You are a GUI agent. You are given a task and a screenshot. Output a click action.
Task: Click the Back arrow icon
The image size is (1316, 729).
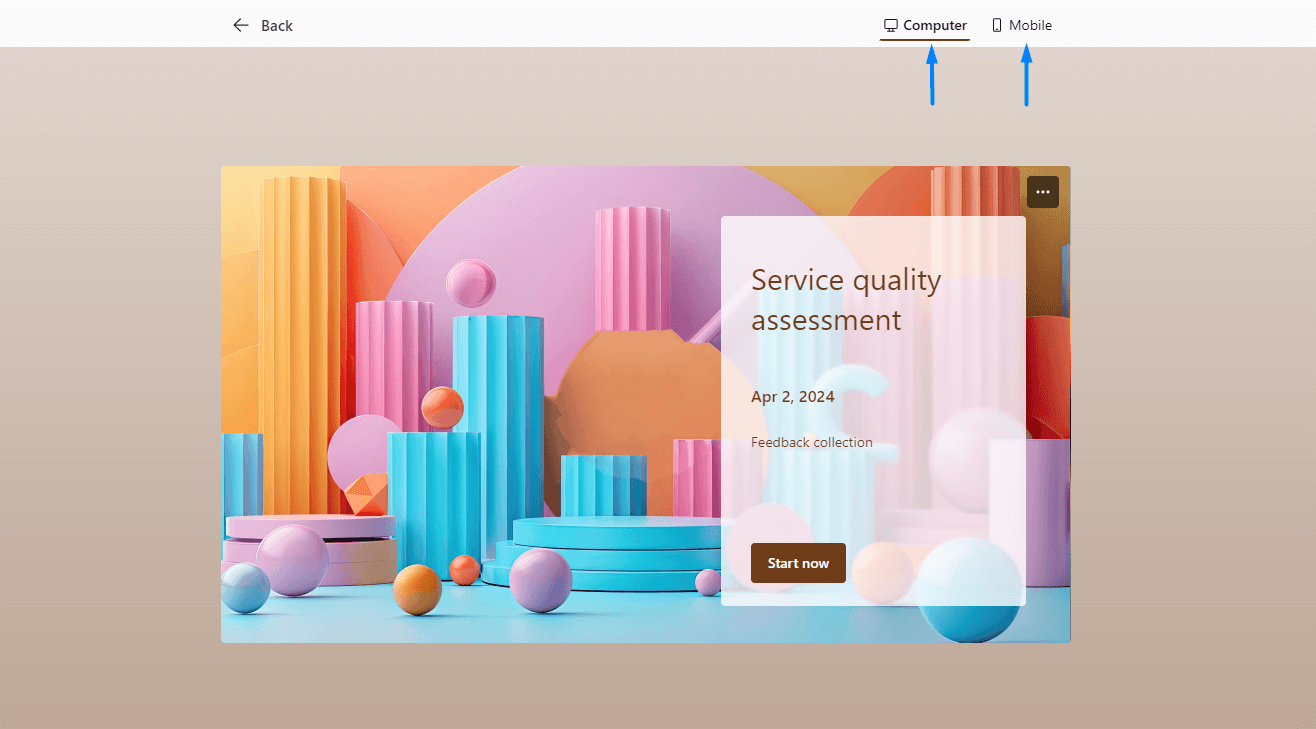pyautogui.click(x=240, y=25)
